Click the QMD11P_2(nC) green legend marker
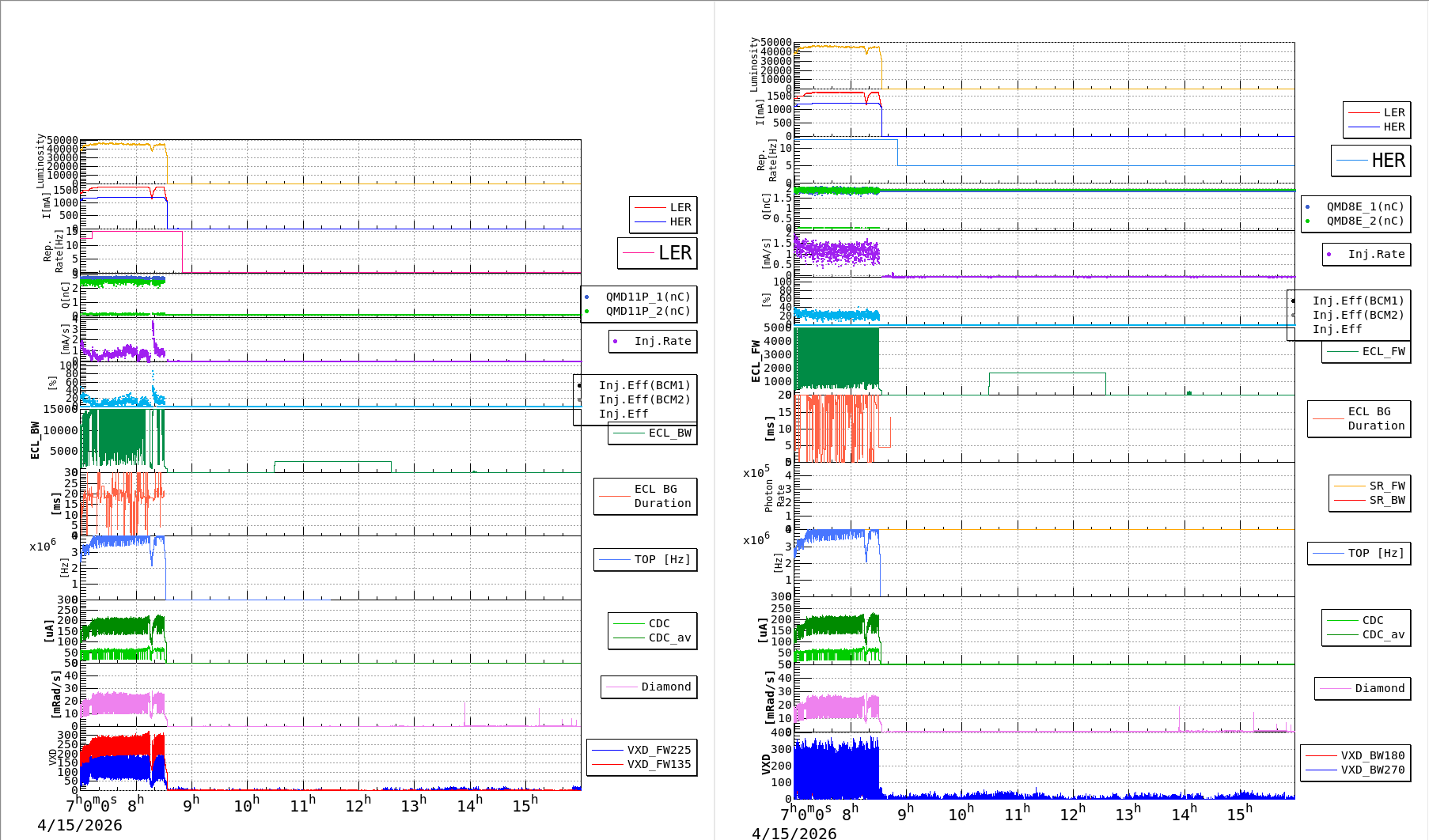This screenshot has width=1429, height=840. tap(586, 312)
